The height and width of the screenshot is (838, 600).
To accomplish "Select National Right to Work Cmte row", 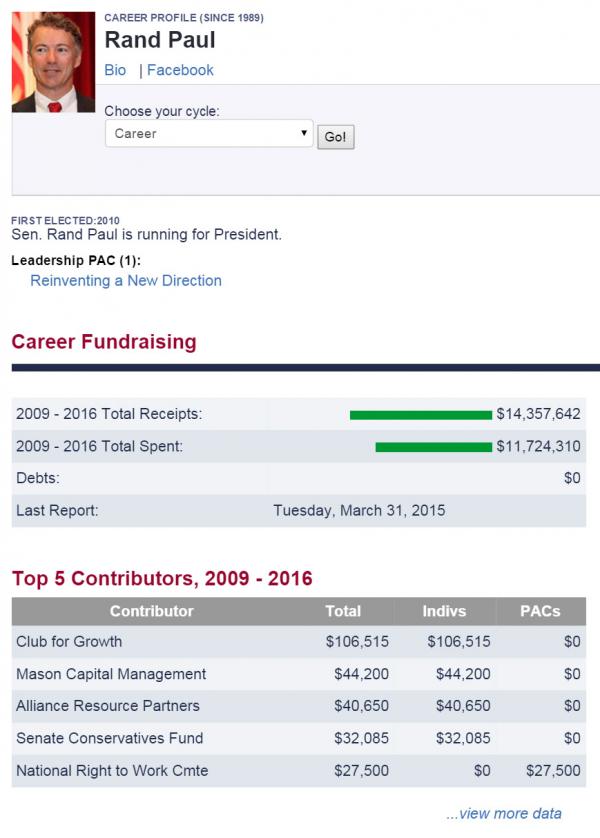I will [x=299, y=771].
